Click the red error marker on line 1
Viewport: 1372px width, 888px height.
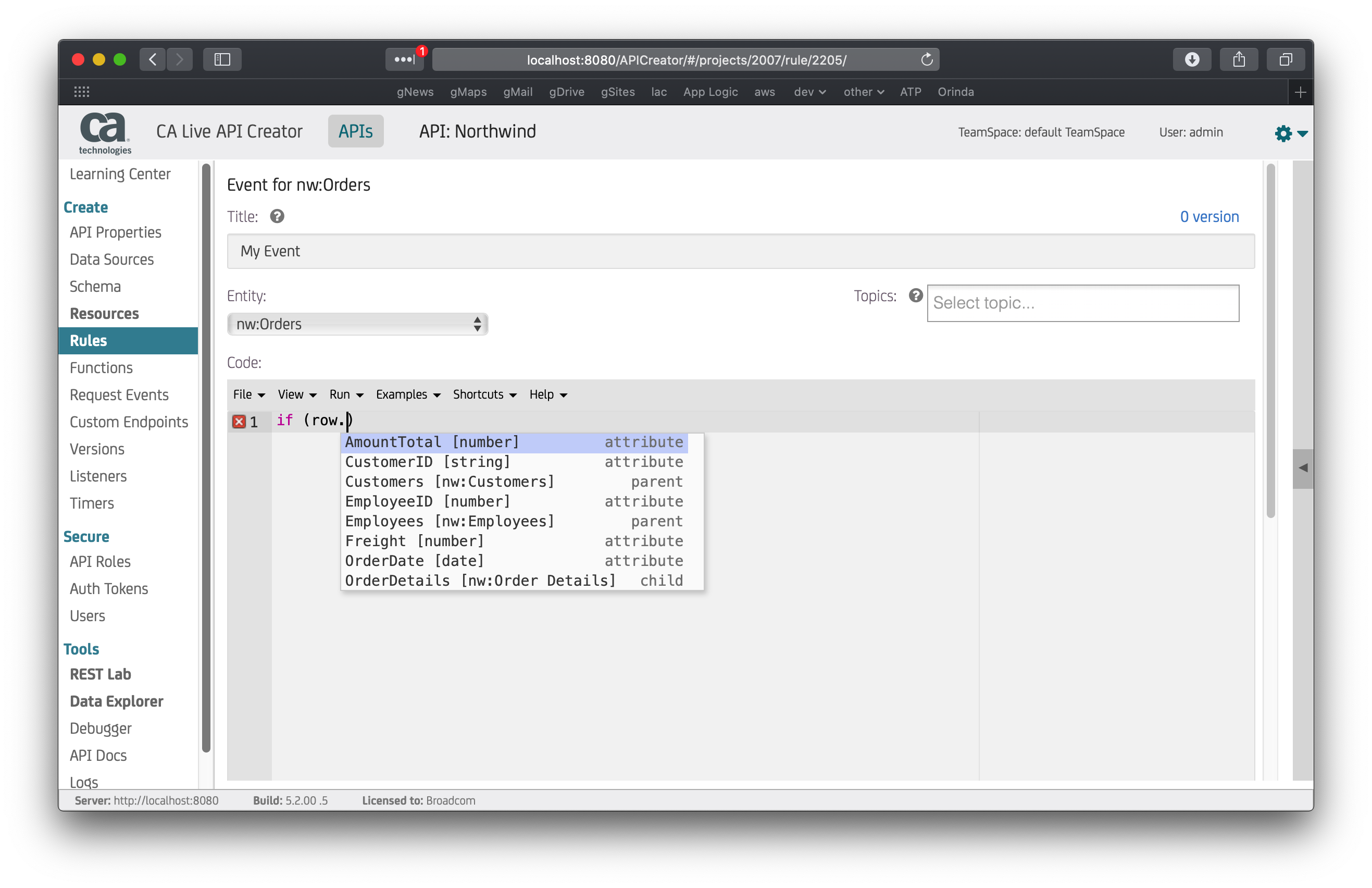pyautogui.click(x=239, y=422)
